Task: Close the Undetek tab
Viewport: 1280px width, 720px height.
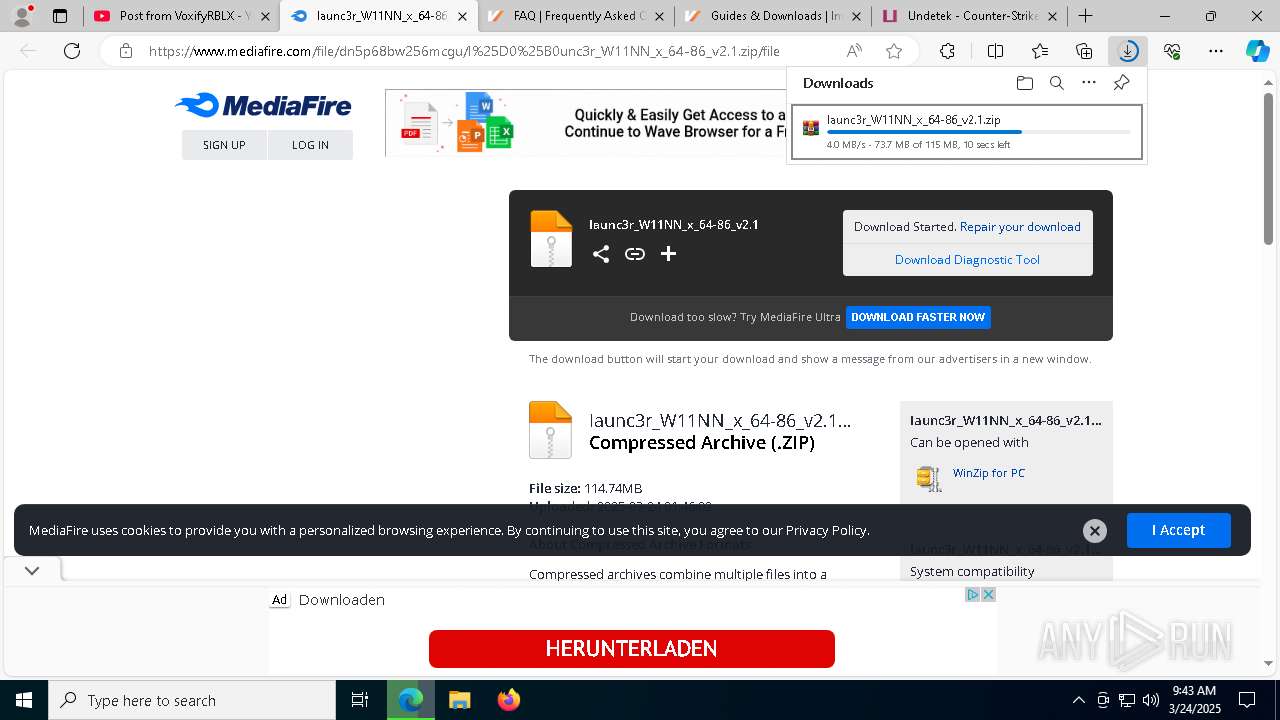Action: click(1052, 16)
